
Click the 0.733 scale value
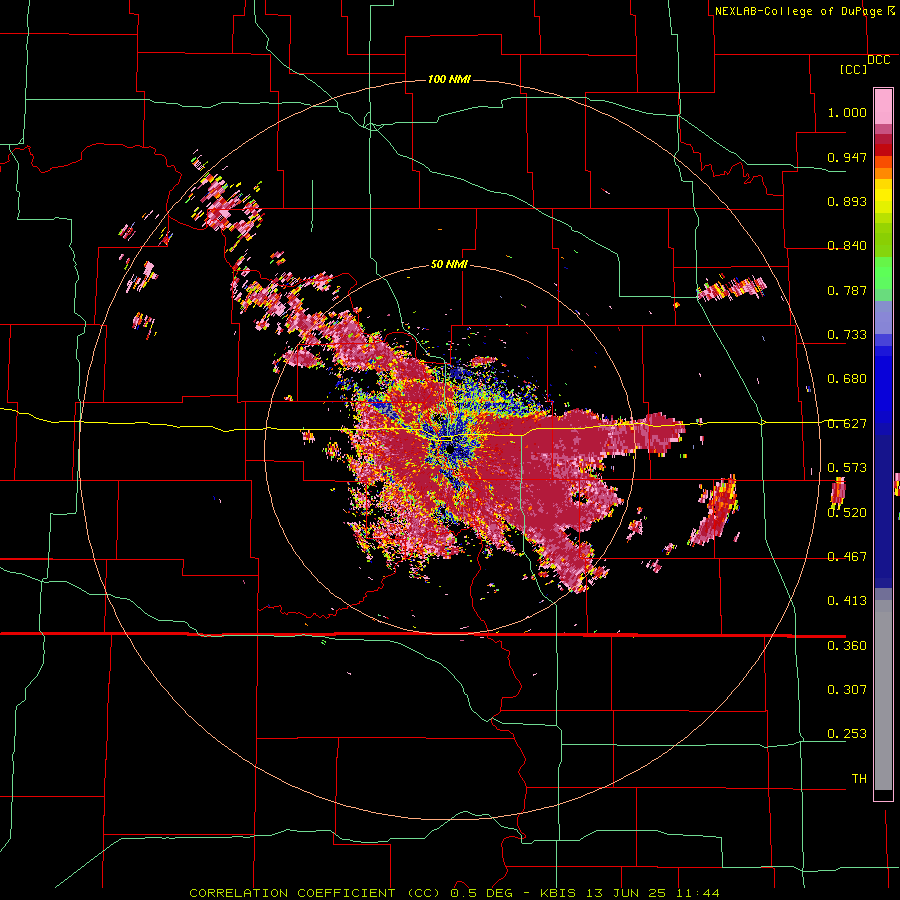[x=847, y=335]
